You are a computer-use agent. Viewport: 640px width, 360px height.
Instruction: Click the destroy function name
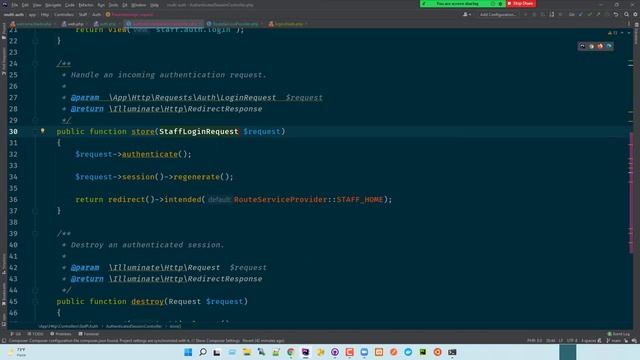[147, 301]
